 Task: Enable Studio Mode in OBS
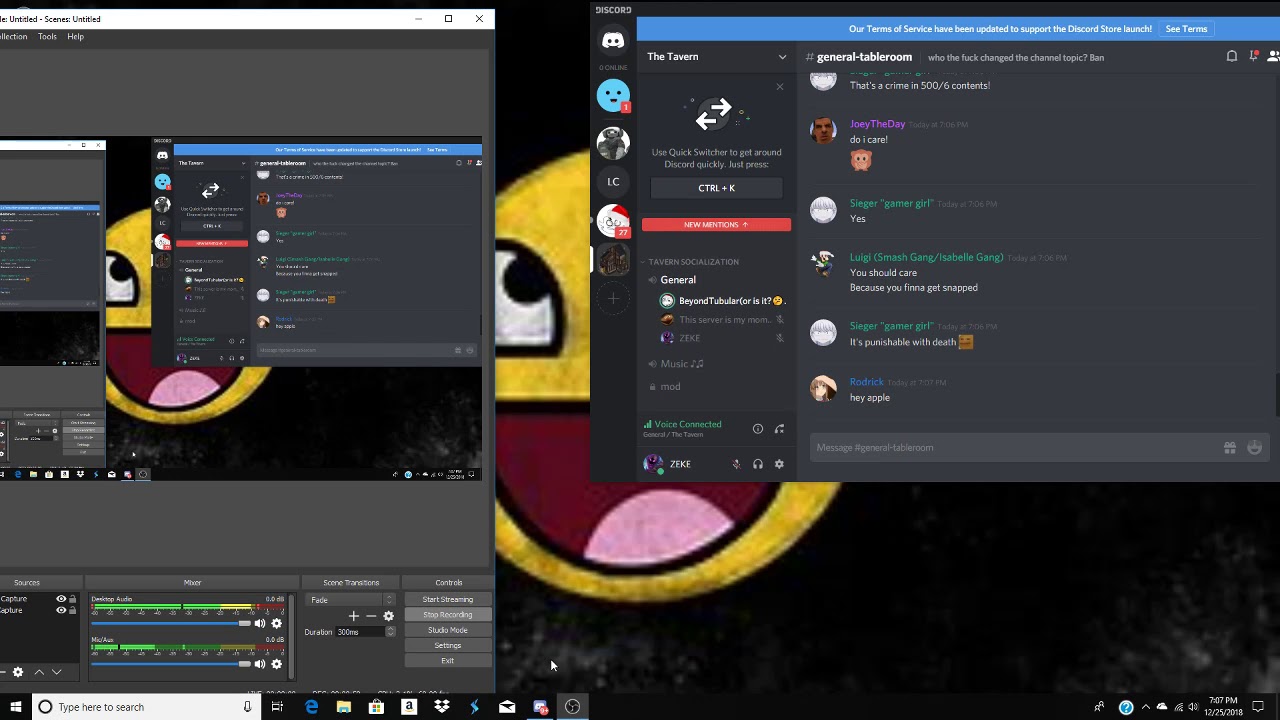click(x=448, y=630)
